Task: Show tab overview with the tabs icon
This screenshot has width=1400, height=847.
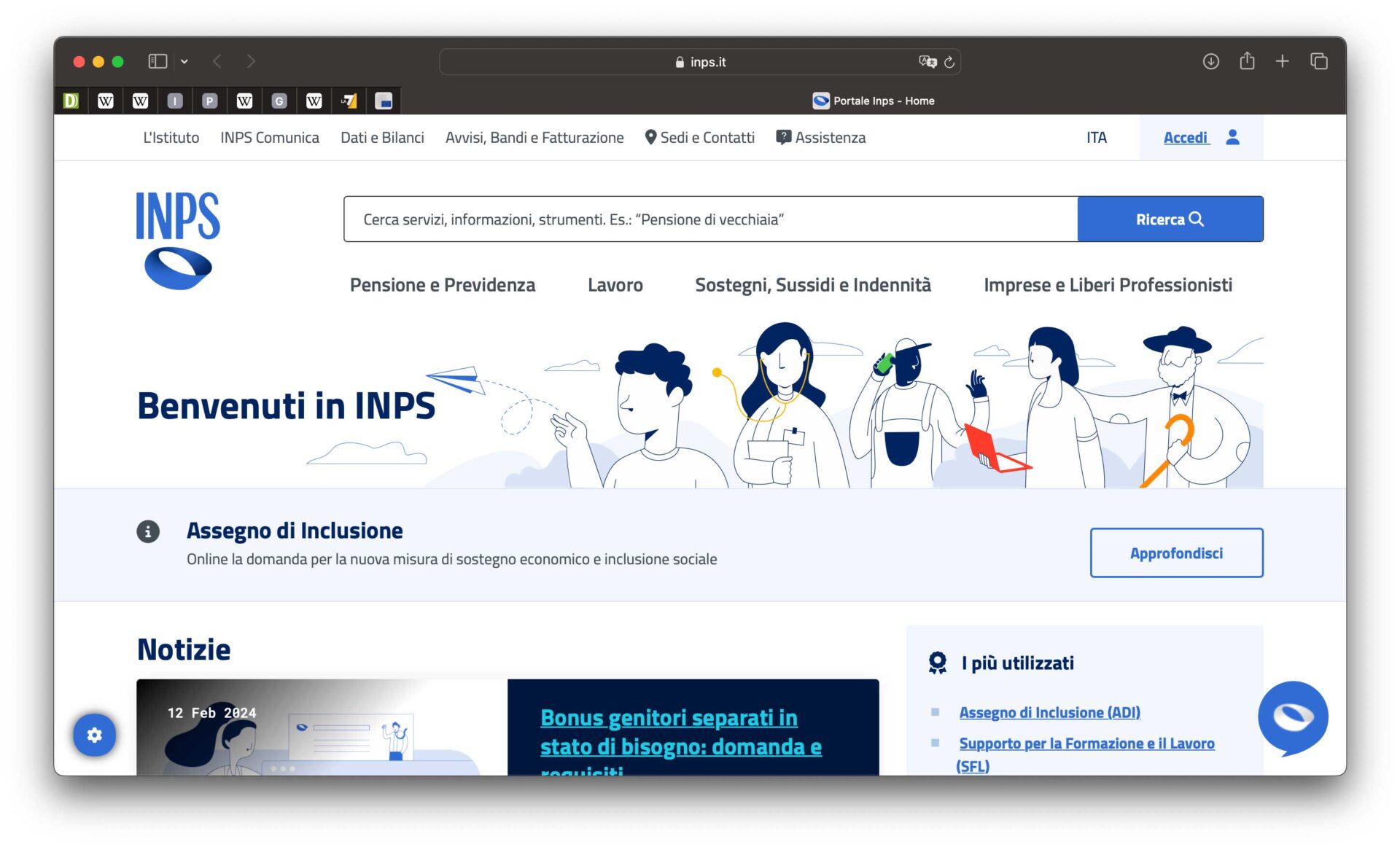Action: [1318, 62]
